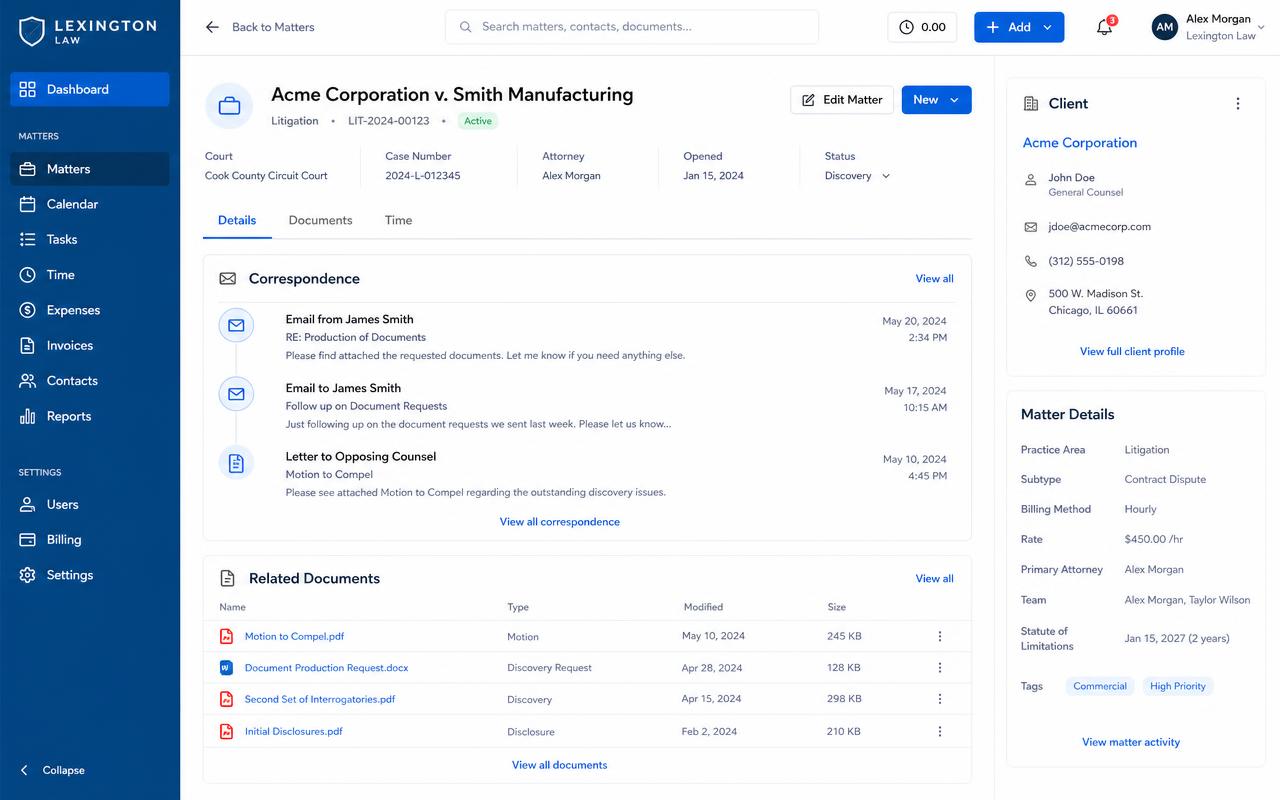
Task: Click View full client profile
Action: pyautogui.click(x=1132, y=352)
